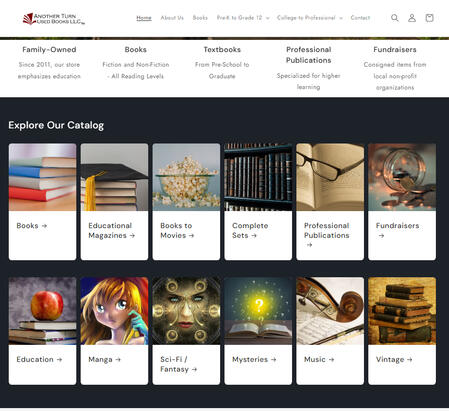Image resolution: width=449 pixels, height=411 pixels.
Task: Open the Books to Movies link
Action: (x=177, y=230)
